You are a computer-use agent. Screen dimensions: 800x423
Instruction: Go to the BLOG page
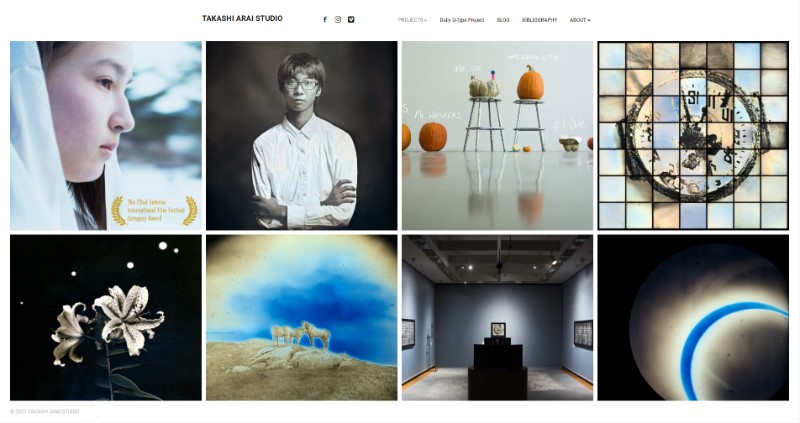click(503, 20)
